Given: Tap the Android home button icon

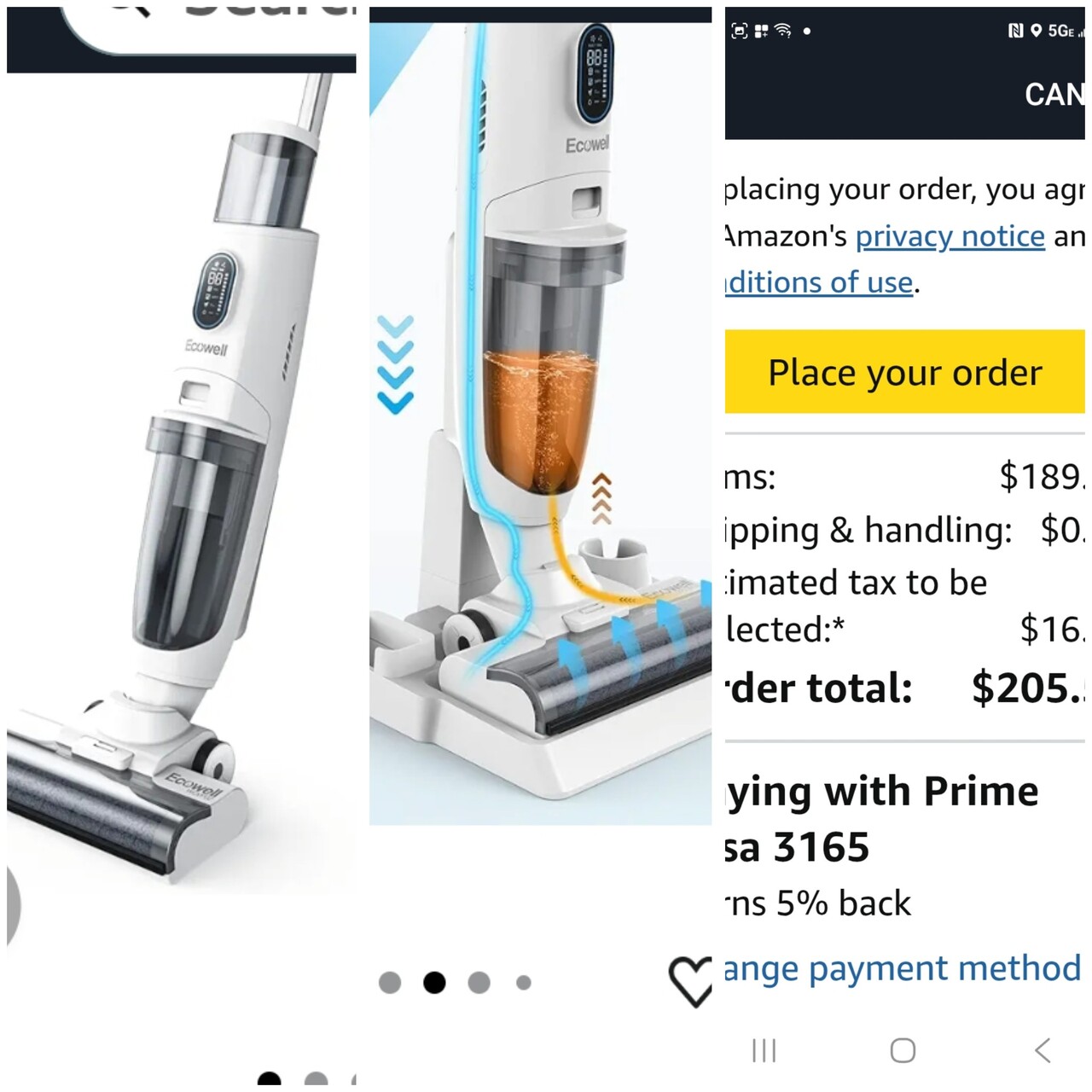Looking at the screenshot, I should (903, 1050).
